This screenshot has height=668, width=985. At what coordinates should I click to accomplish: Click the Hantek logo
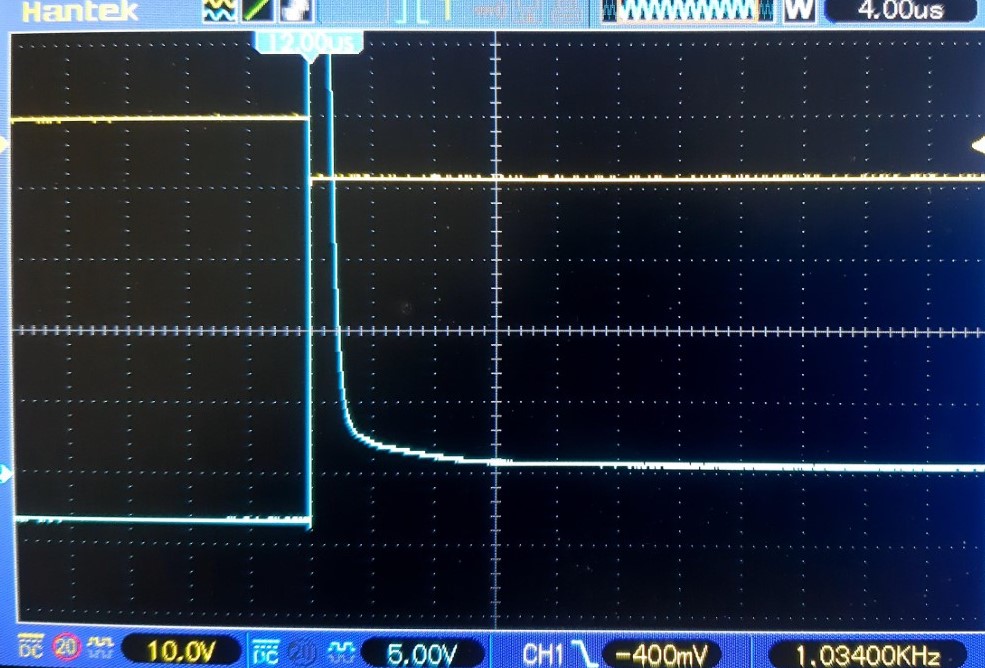click(x=80, y=11)
